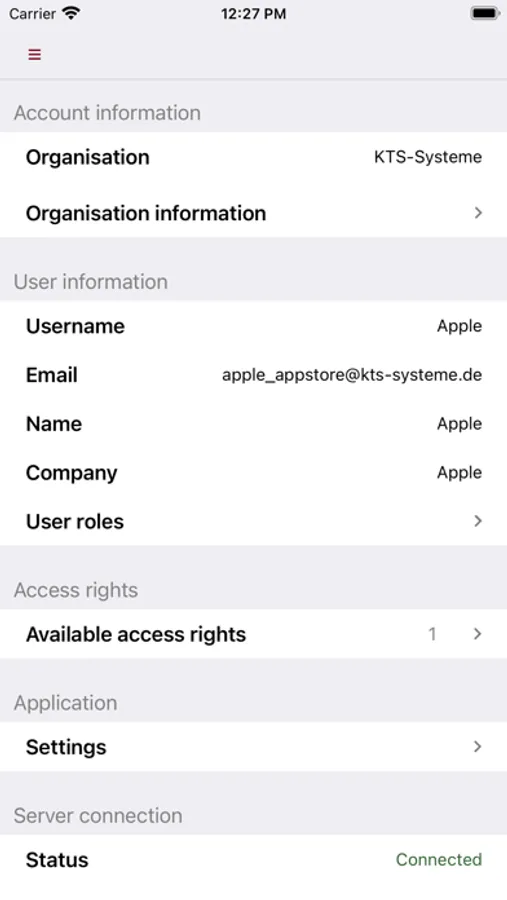Viewport: 507px width, 900px height.
Task: Open the Settings entry
Action: click(253, 746)
